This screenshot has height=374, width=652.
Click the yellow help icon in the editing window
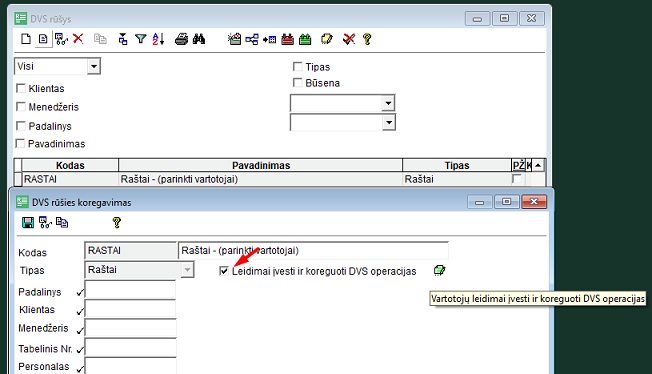click(116, 223)
